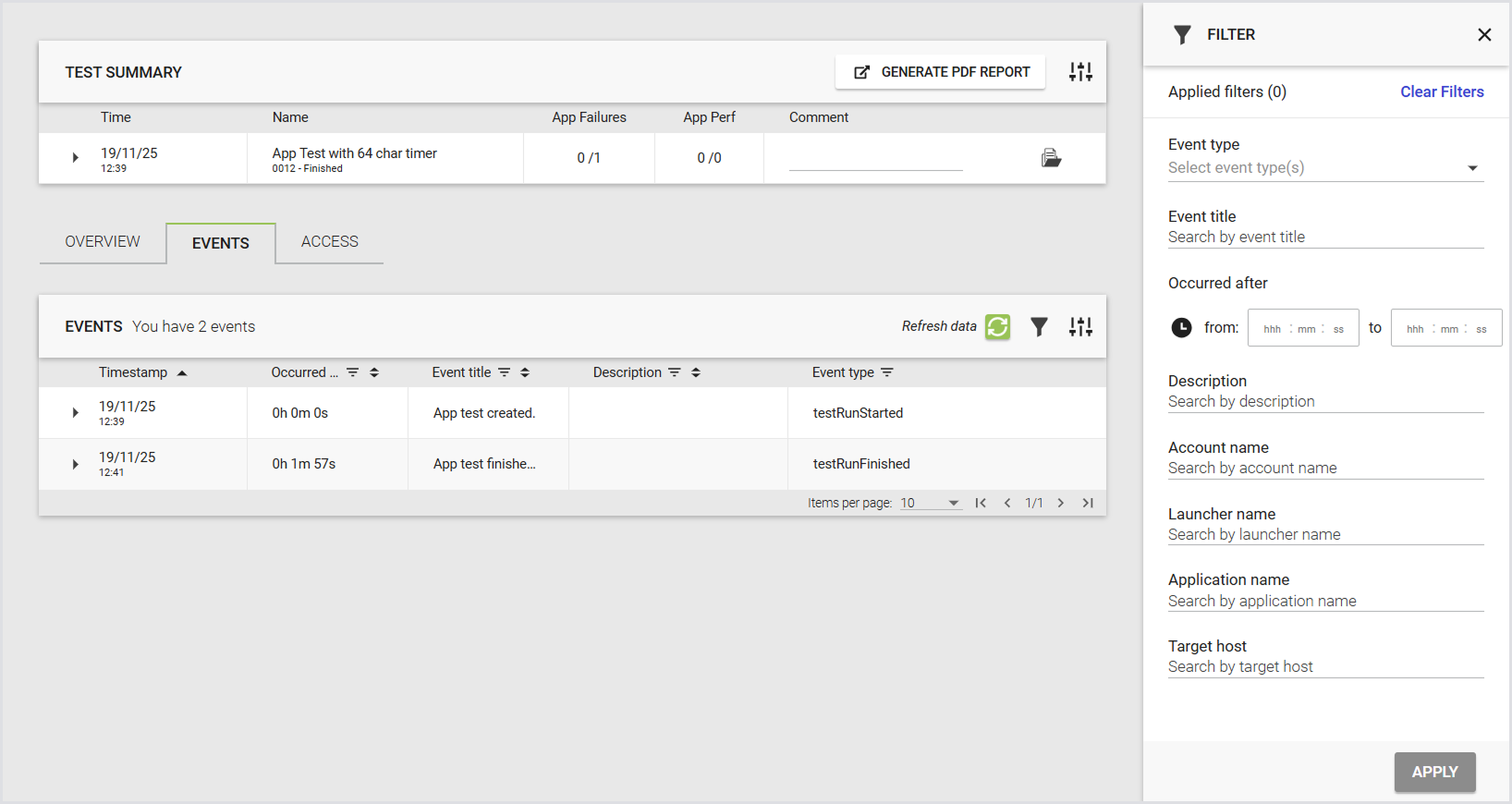Sort events by Event title arrows
The width and height of the screenshot is (1512, 804).
pyautogui.click(x=525, y=372)
